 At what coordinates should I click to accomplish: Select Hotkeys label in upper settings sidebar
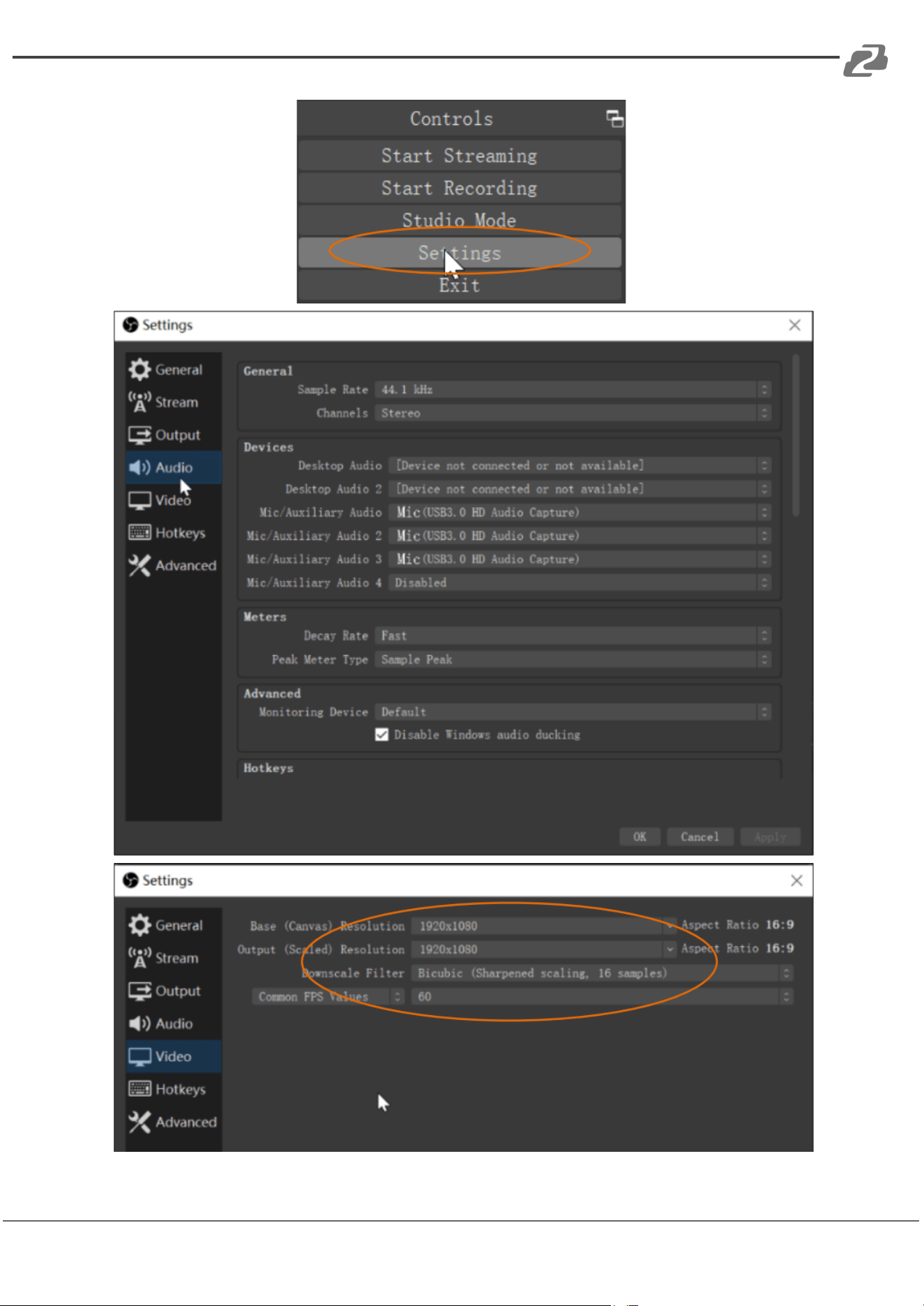pyautogui.click(x=181, y=533)
